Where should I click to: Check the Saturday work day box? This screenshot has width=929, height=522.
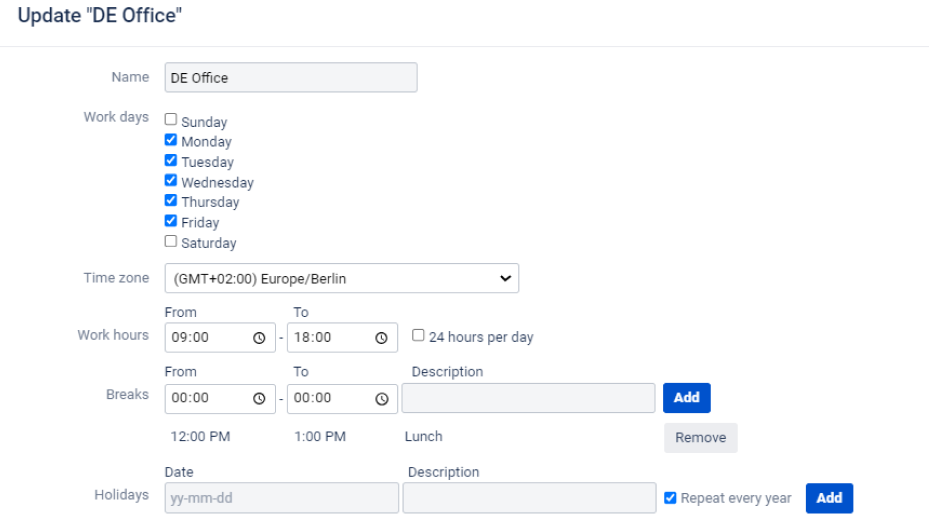click(171, 242)
